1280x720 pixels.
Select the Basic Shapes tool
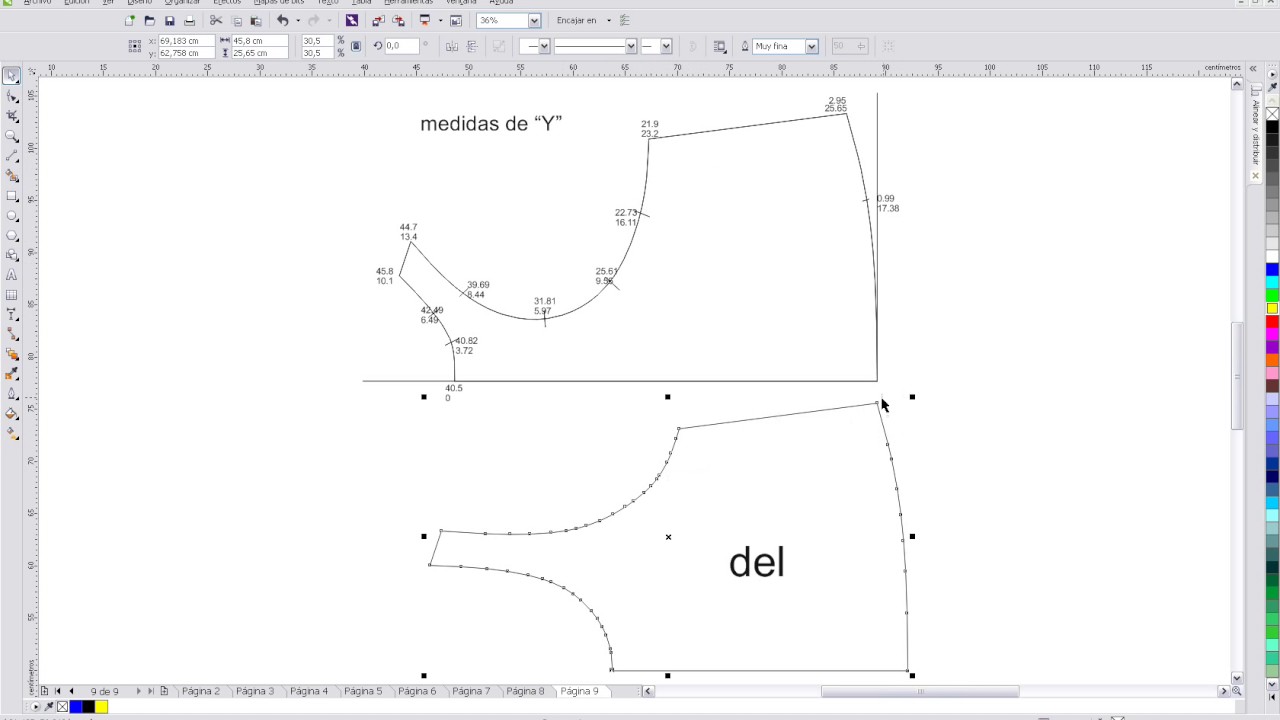point(12,255)
